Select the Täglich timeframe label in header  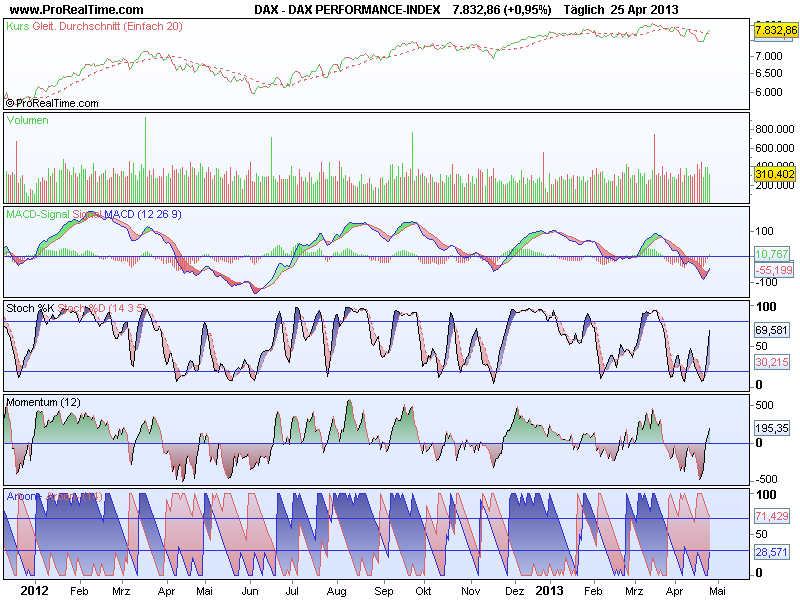click(584, 10)
